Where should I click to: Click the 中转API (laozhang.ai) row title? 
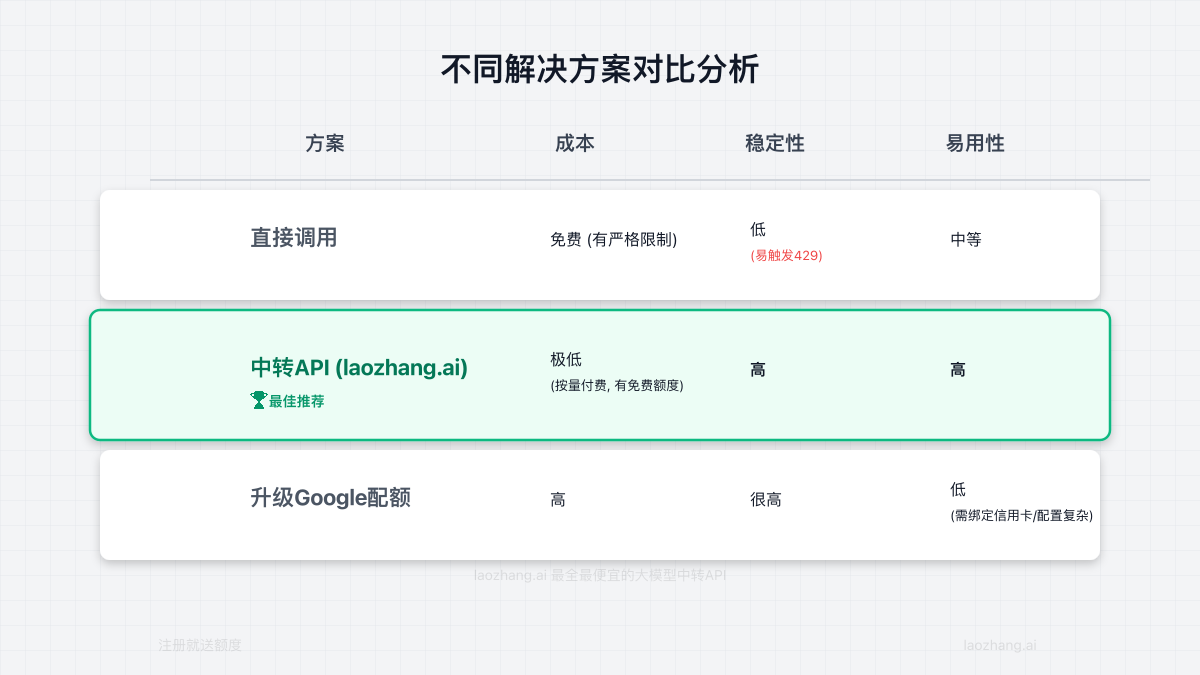click(359, 368)
